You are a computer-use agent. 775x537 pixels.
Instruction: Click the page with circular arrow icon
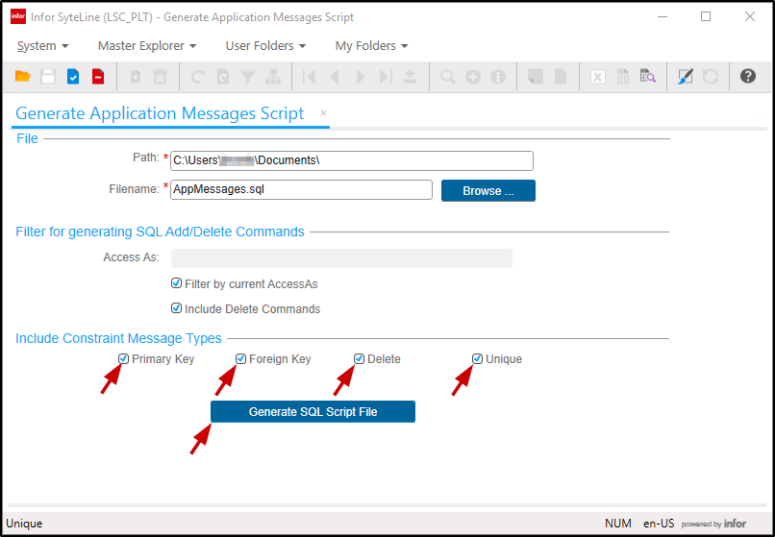pos(223,77)
